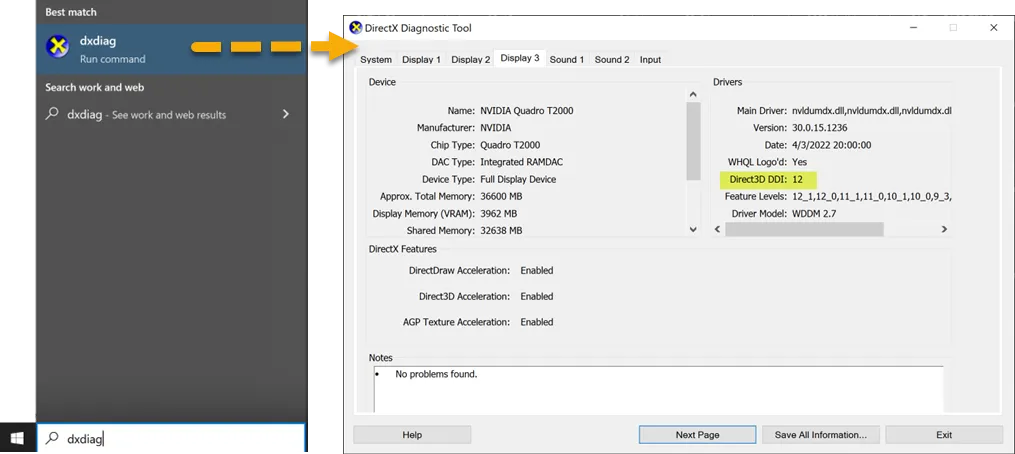Switch to the Display 1 tab

click(x=421, y=60)
